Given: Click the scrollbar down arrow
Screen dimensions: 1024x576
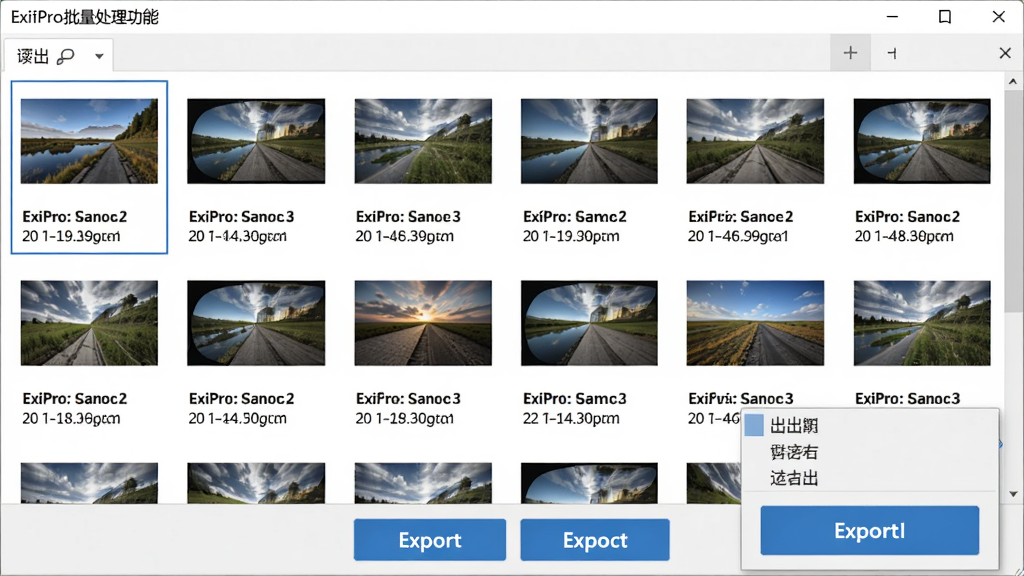Looking at the screenshot, I should coord(1013,494).
